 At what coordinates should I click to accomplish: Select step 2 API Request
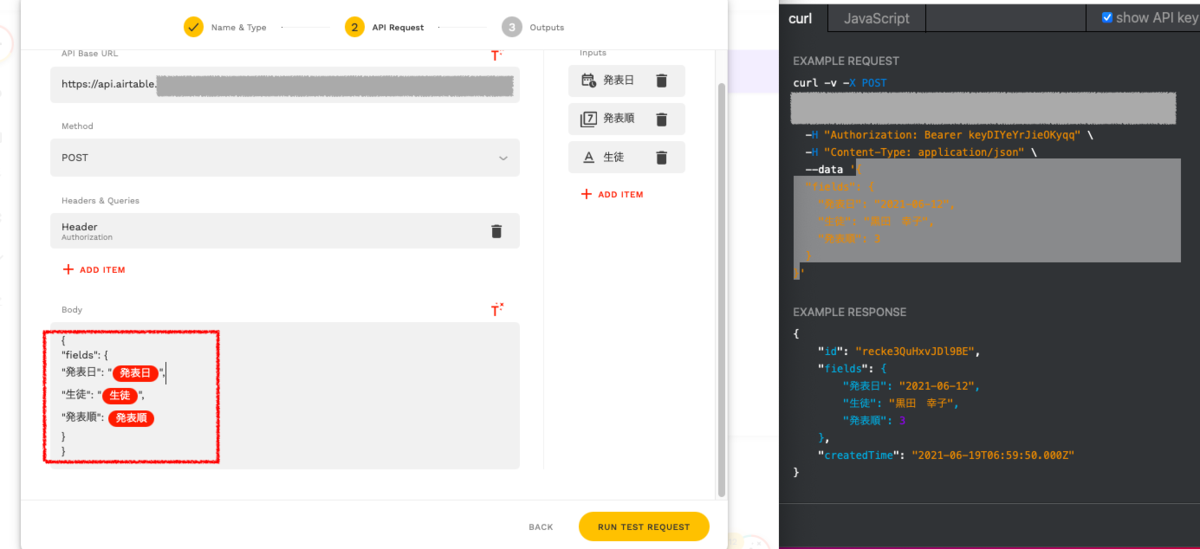(385, 27)
